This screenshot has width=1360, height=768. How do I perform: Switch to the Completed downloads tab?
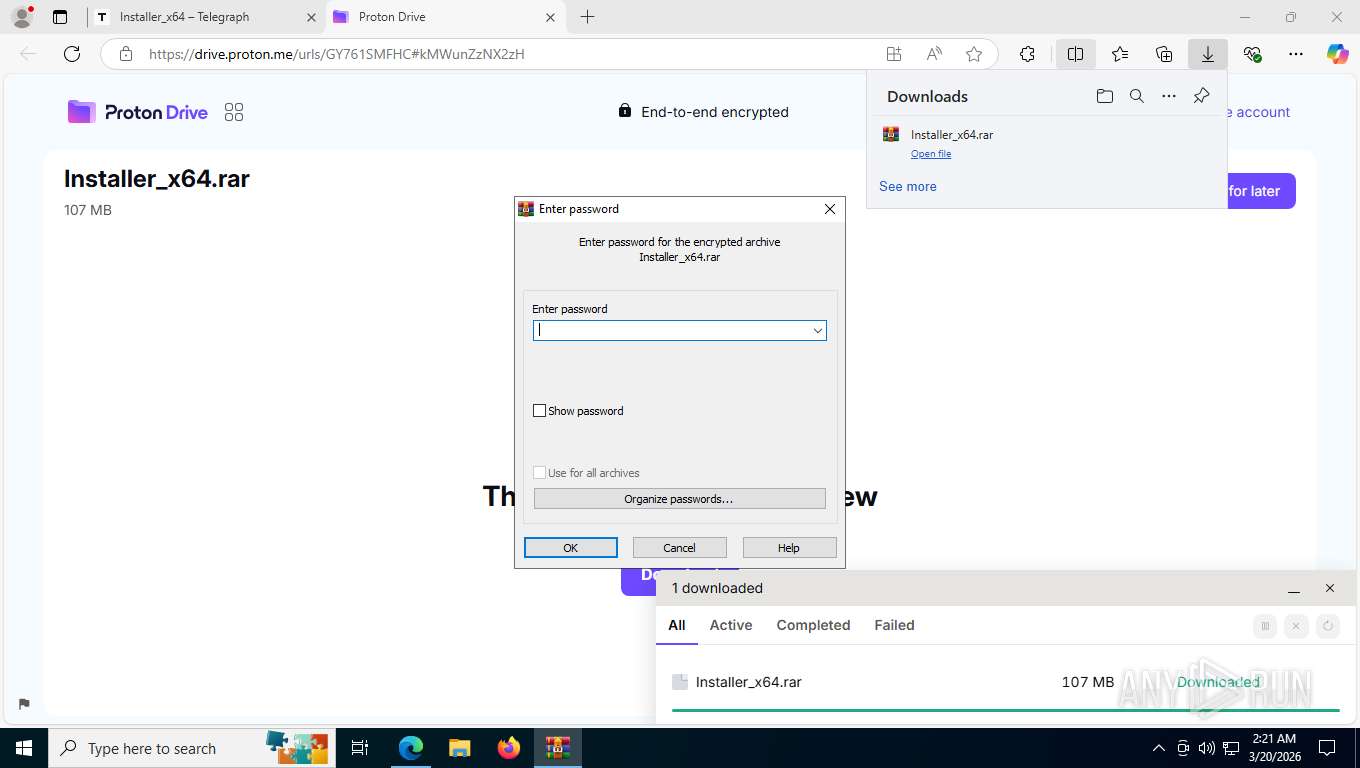813,625
